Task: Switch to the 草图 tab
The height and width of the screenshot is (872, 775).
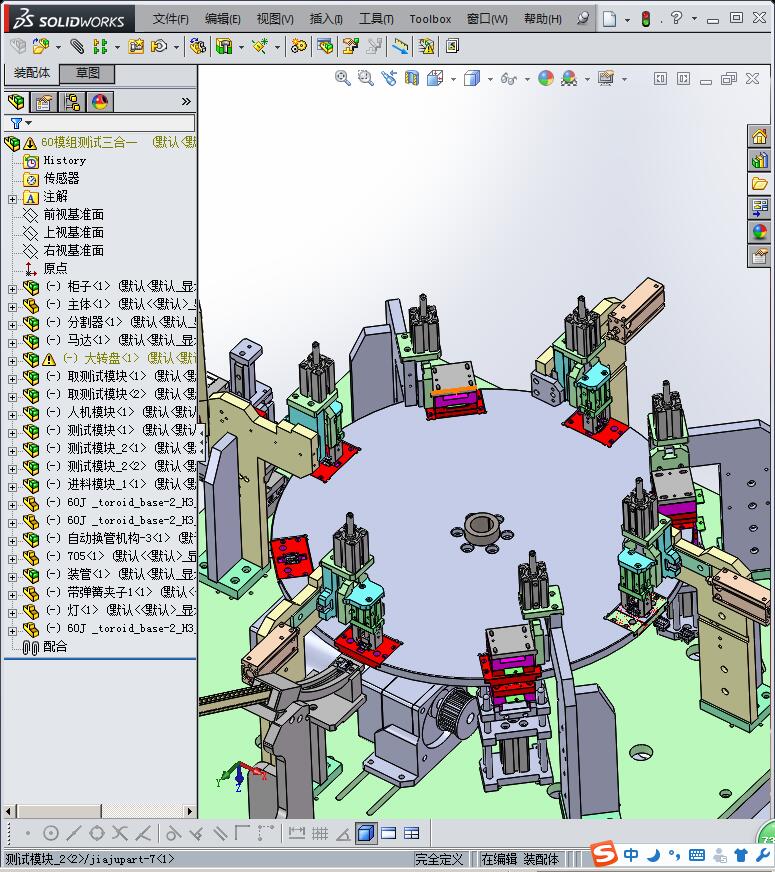Action: click(x=87, y=73)
